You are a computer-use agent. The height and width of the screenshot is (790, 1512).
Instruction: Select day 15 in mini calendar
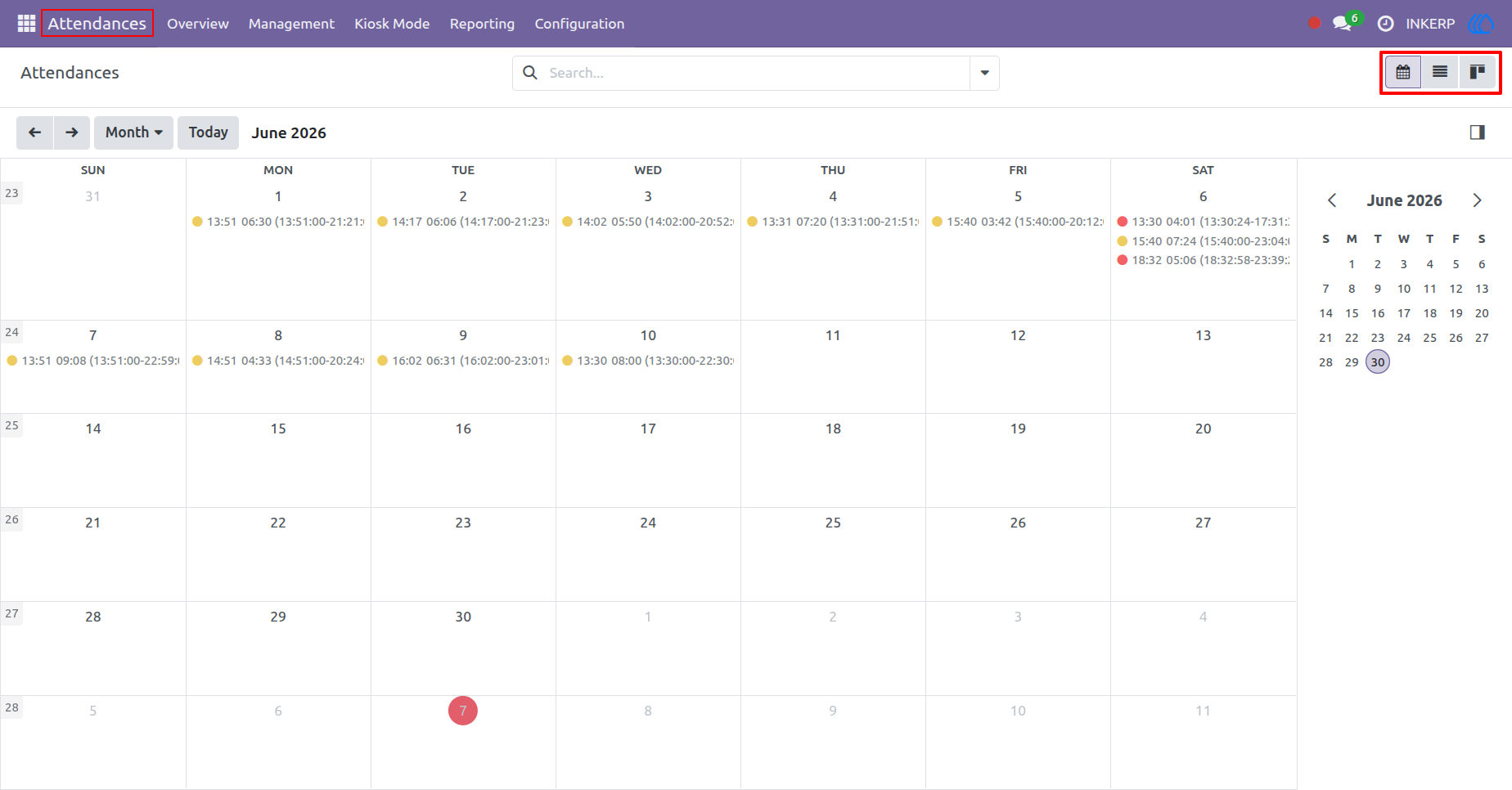coord(1352,313)
